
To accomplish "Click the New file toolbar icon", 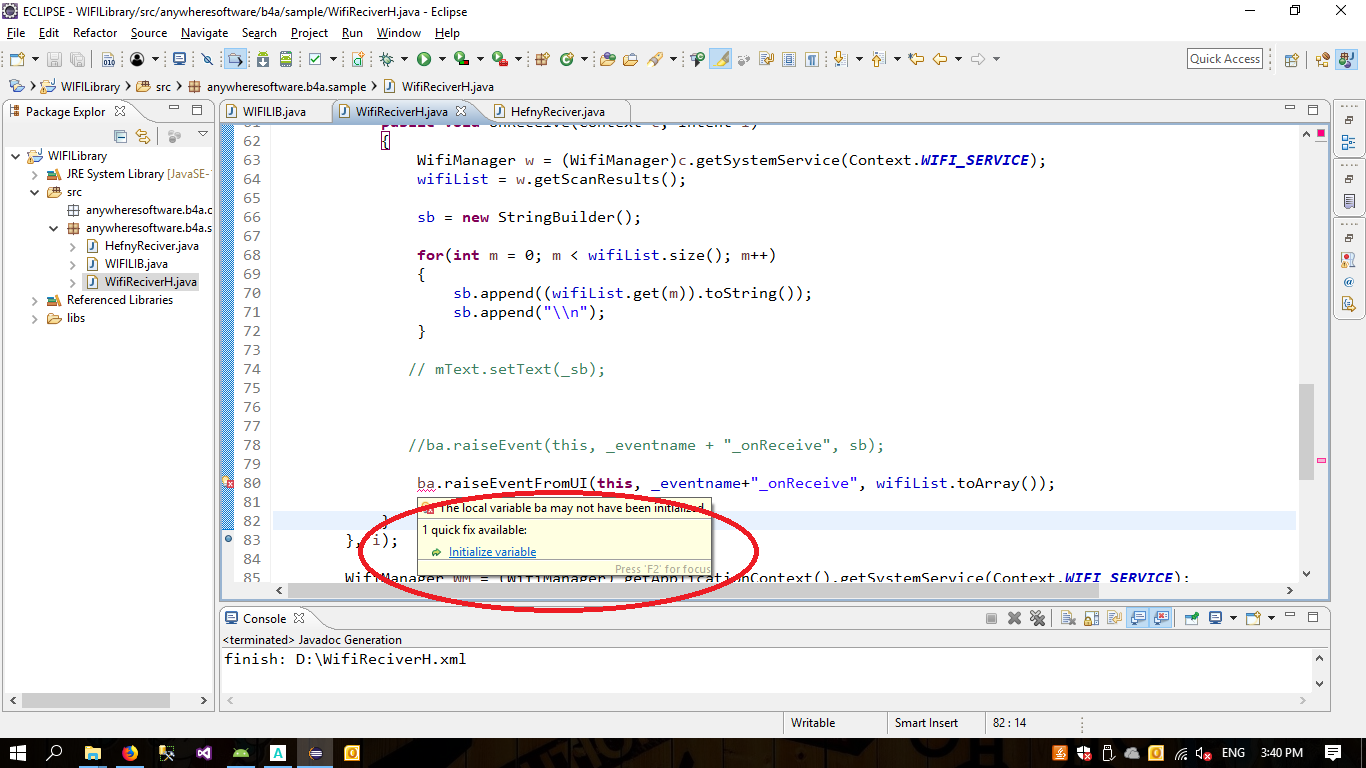I will coord(17,59).
